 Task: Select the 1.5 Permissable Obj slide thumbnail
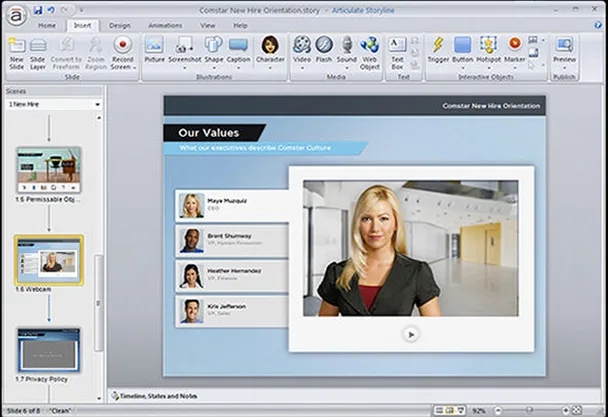pyautogui.click(x=49, y=170)
